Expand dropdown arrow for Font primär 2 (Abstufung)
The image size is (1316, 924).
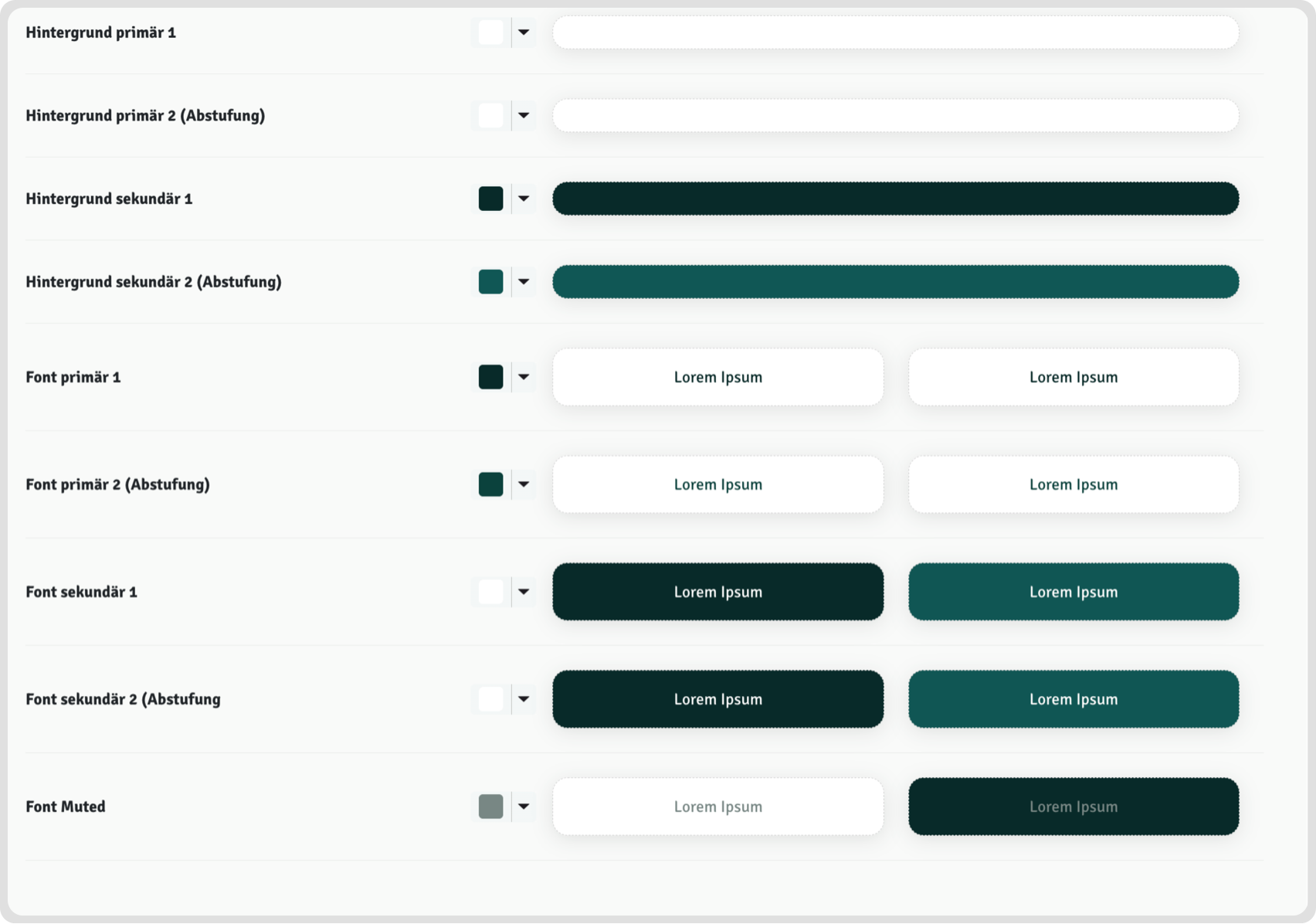coord(524,484)
